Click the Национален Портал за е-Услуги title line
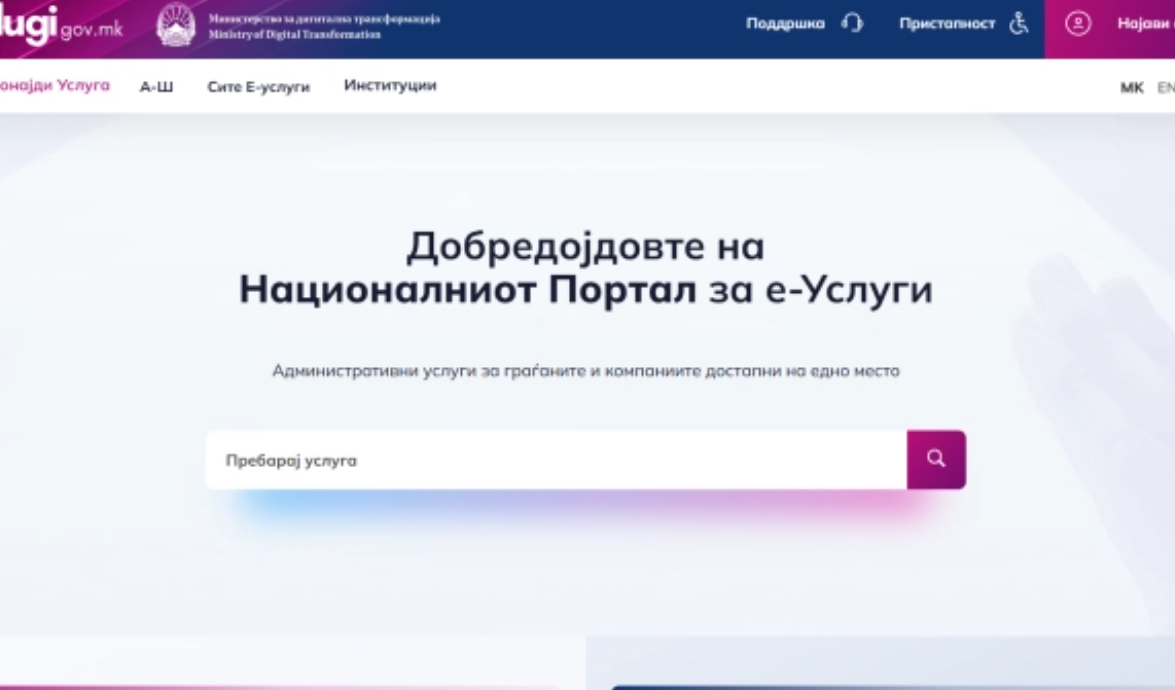Screen dimensions: 1175x690 pos(585,290)
